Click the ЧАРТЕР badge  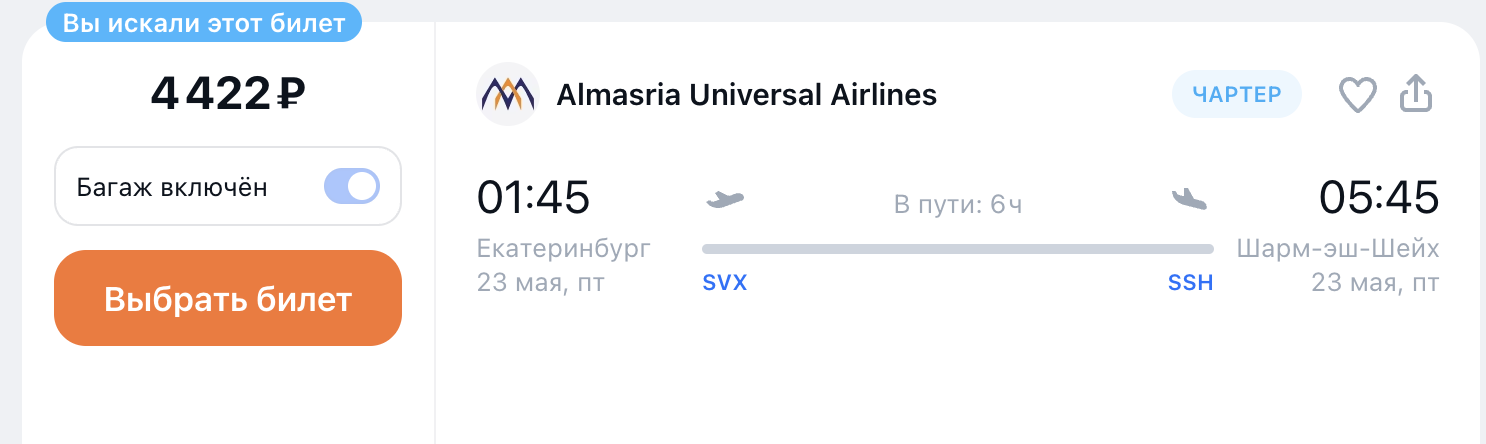point(1237,95)
